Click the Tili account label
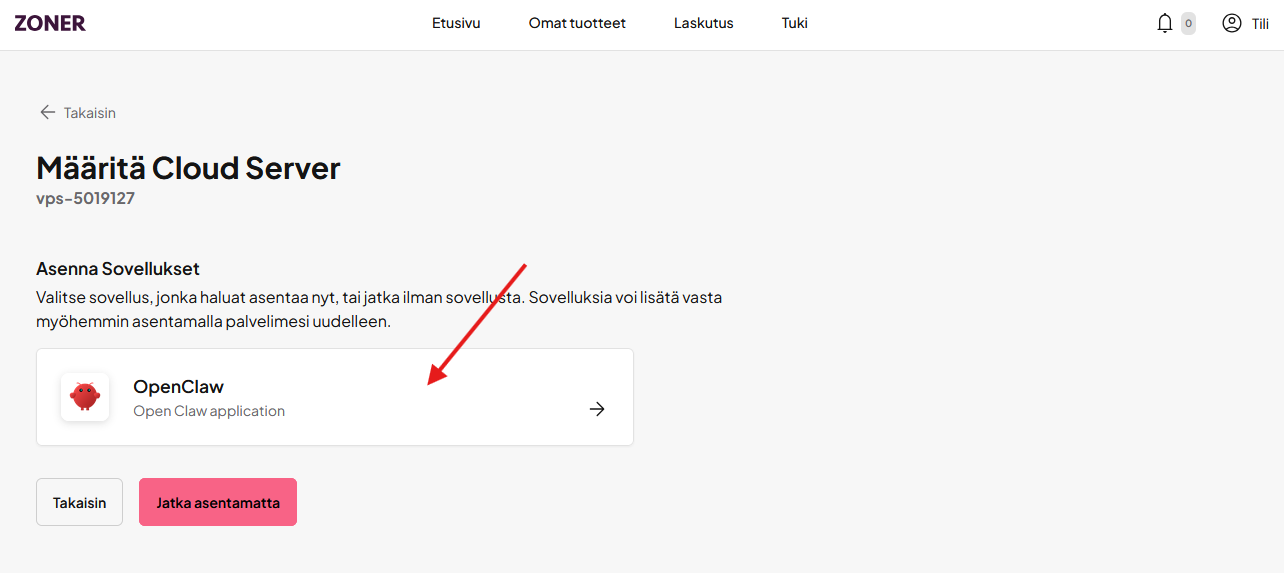 pos(1260,23)
